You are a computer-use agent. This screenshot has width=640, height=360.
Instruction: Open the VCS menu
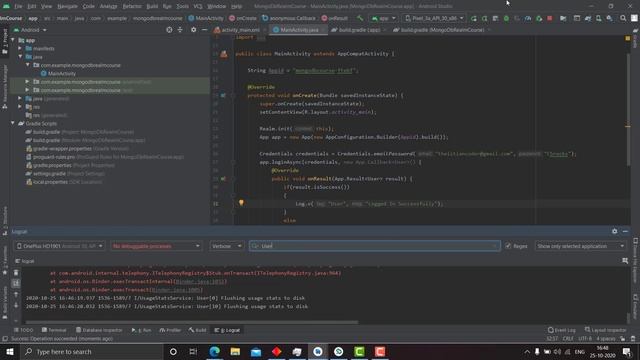[x=198, y=6]
